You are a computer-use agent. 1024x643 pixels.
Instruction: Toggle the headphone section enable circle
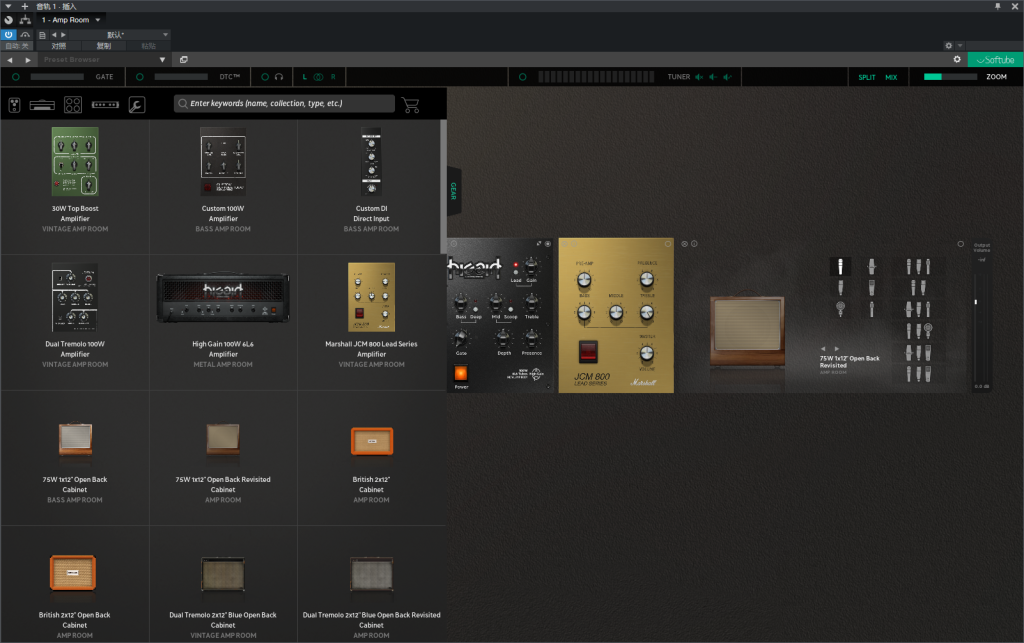point(264,77)
